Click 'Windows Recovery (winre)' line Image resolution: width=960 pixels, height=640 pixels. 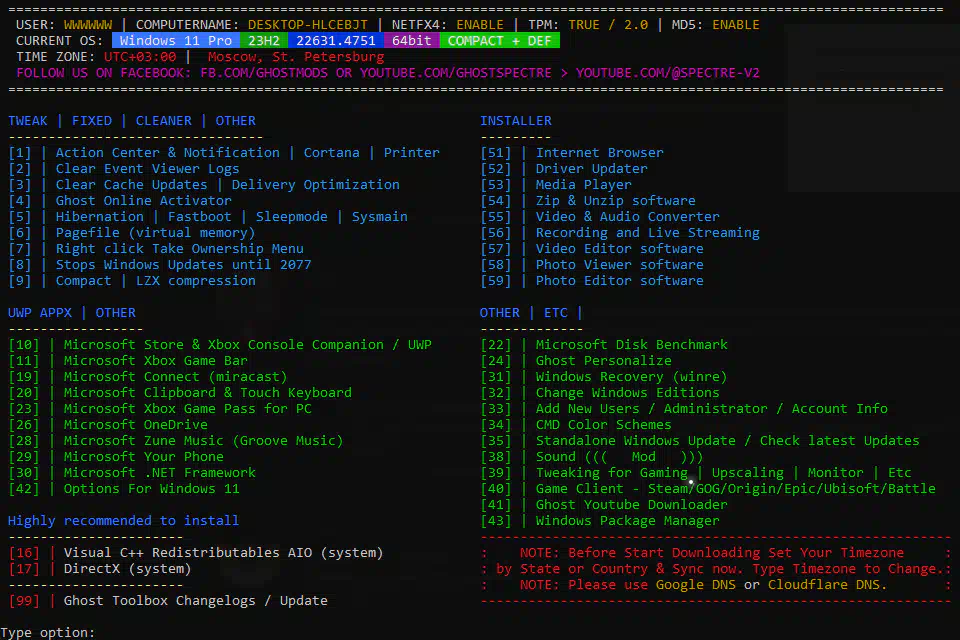click(604, 376)
